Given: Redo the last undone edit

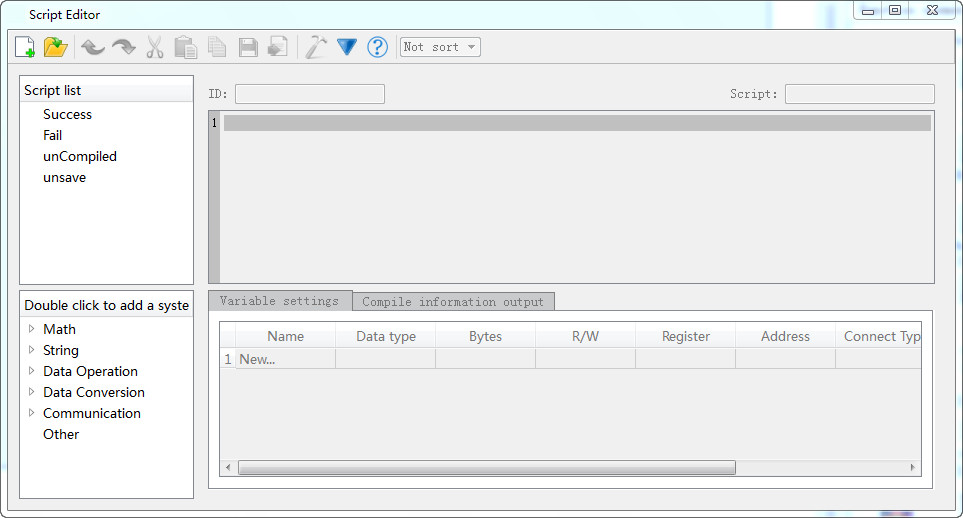Looking at the screenshot, I should click(124, 47).
